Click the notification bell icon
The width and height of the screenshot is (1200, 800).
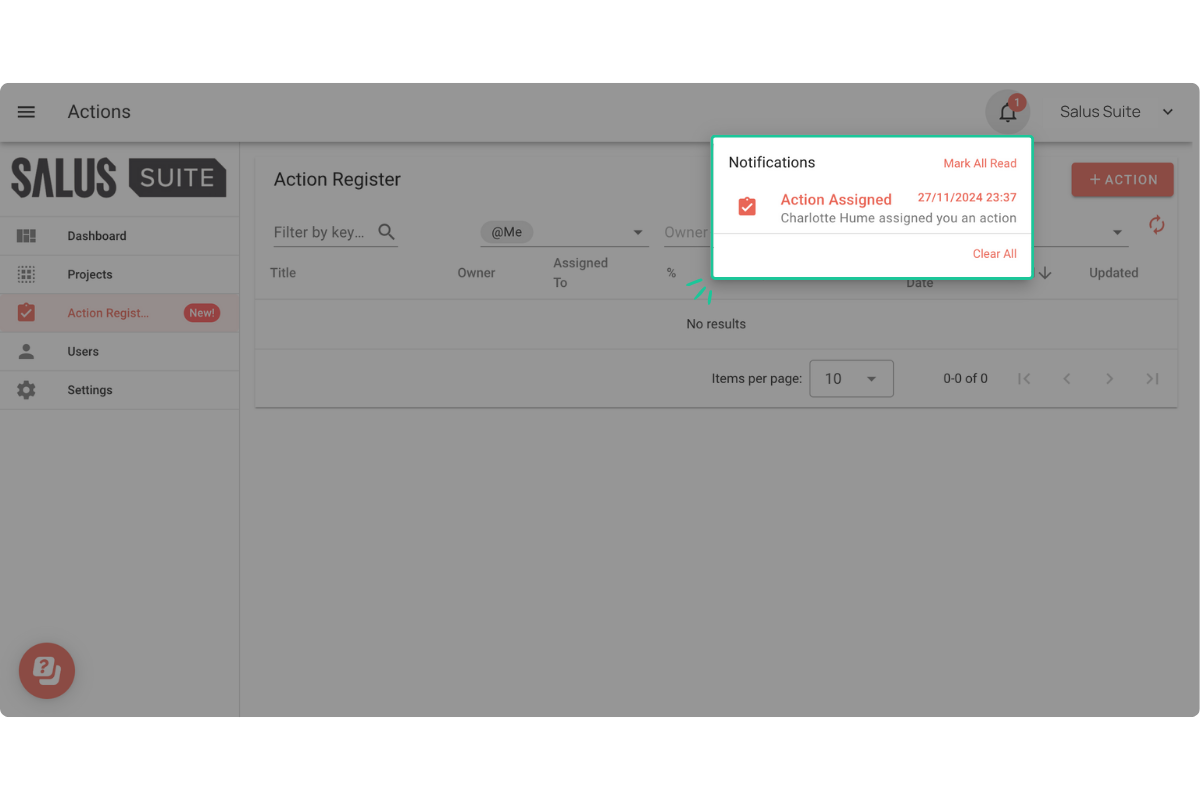coord(1007,112)
